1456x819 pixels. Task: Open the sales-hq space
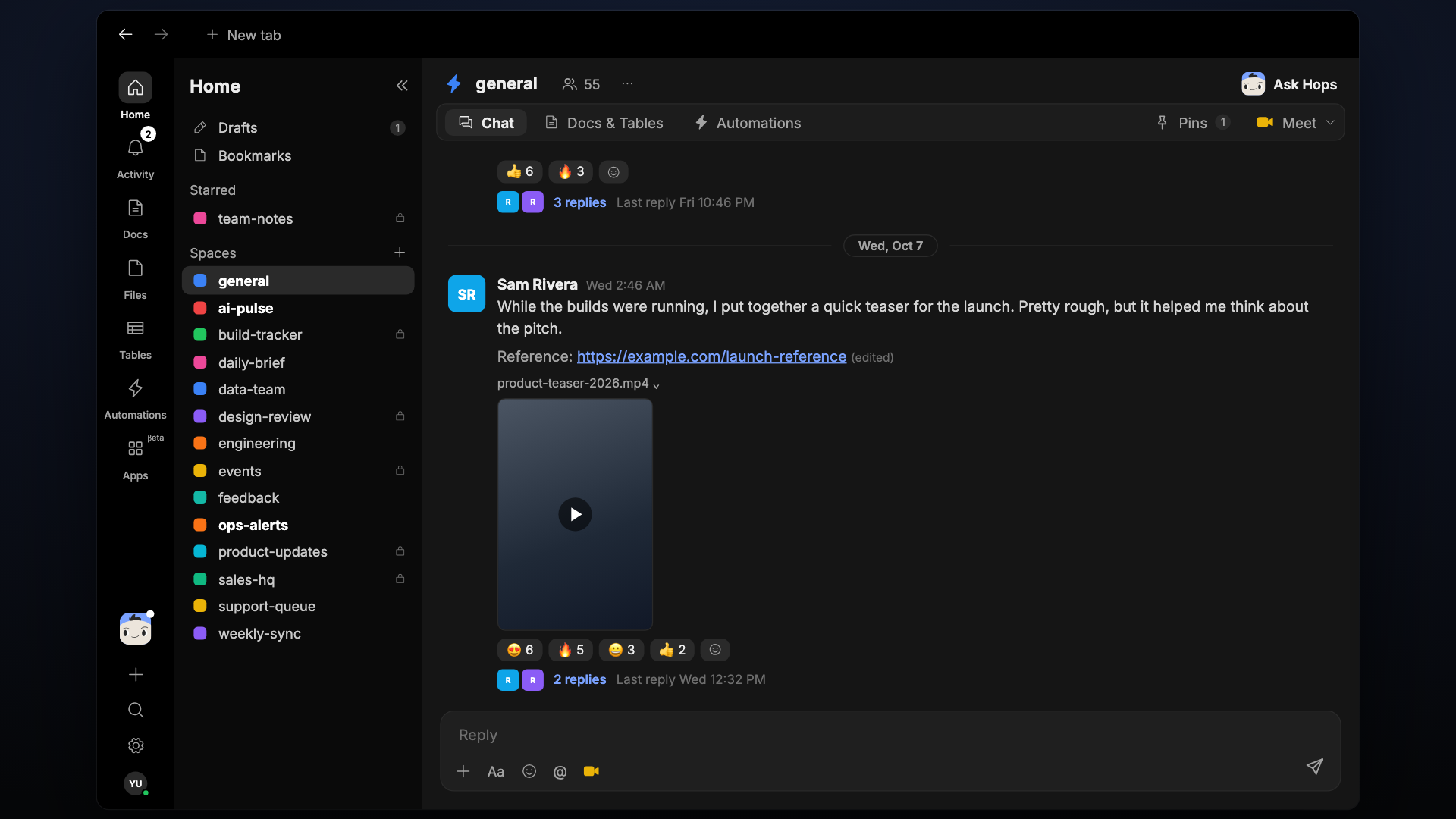pyautogui.click(x=298, y=579)
